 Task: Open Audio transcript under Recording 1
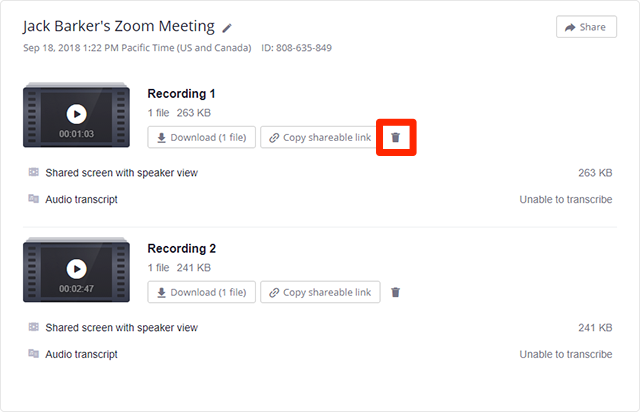tap(81, 199)
